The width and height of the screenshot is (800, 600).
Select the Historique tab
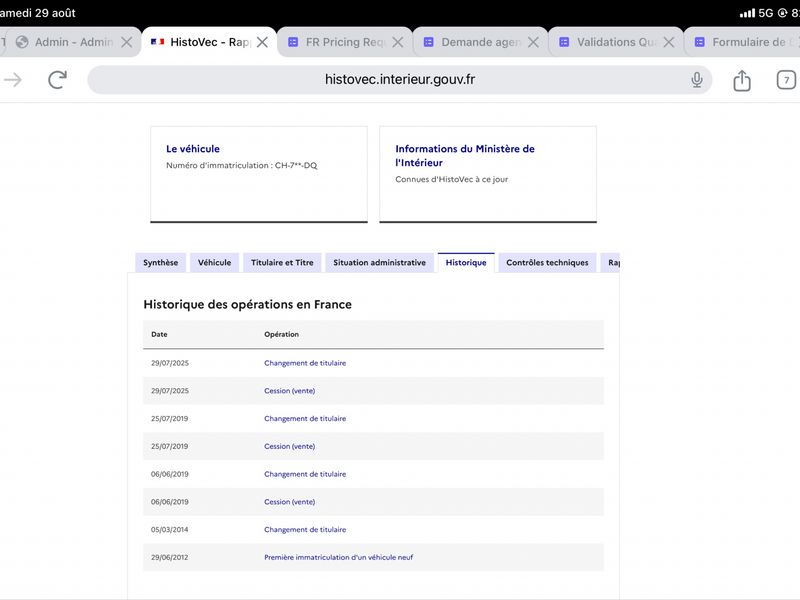(x=466, y=263)
